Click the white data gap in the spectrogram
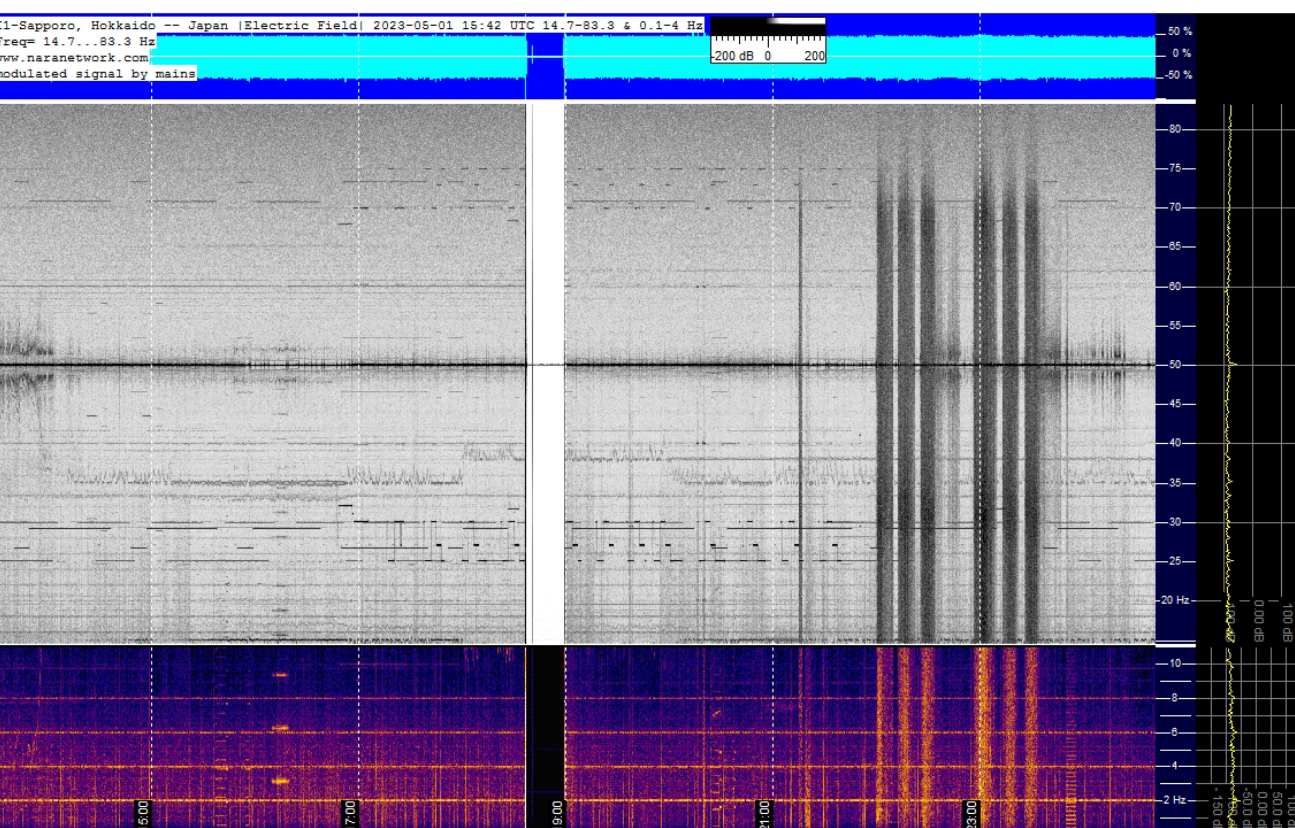 point(546,373)
